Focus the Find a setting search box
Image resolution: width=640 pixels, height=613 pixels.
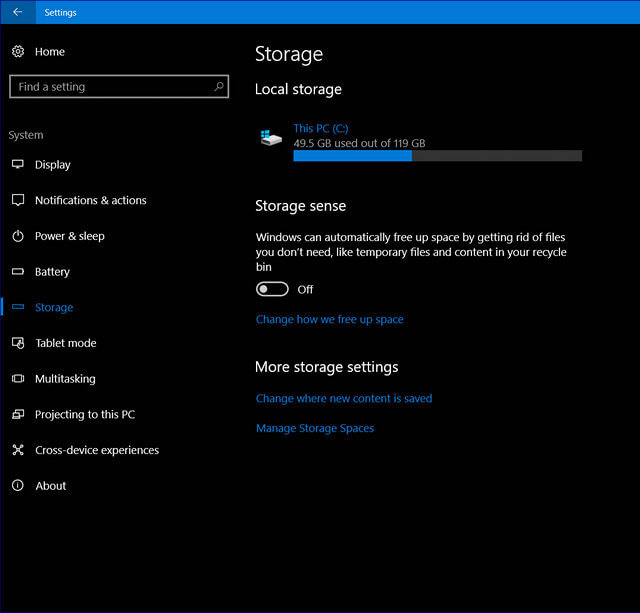click(x=110, y=87)
